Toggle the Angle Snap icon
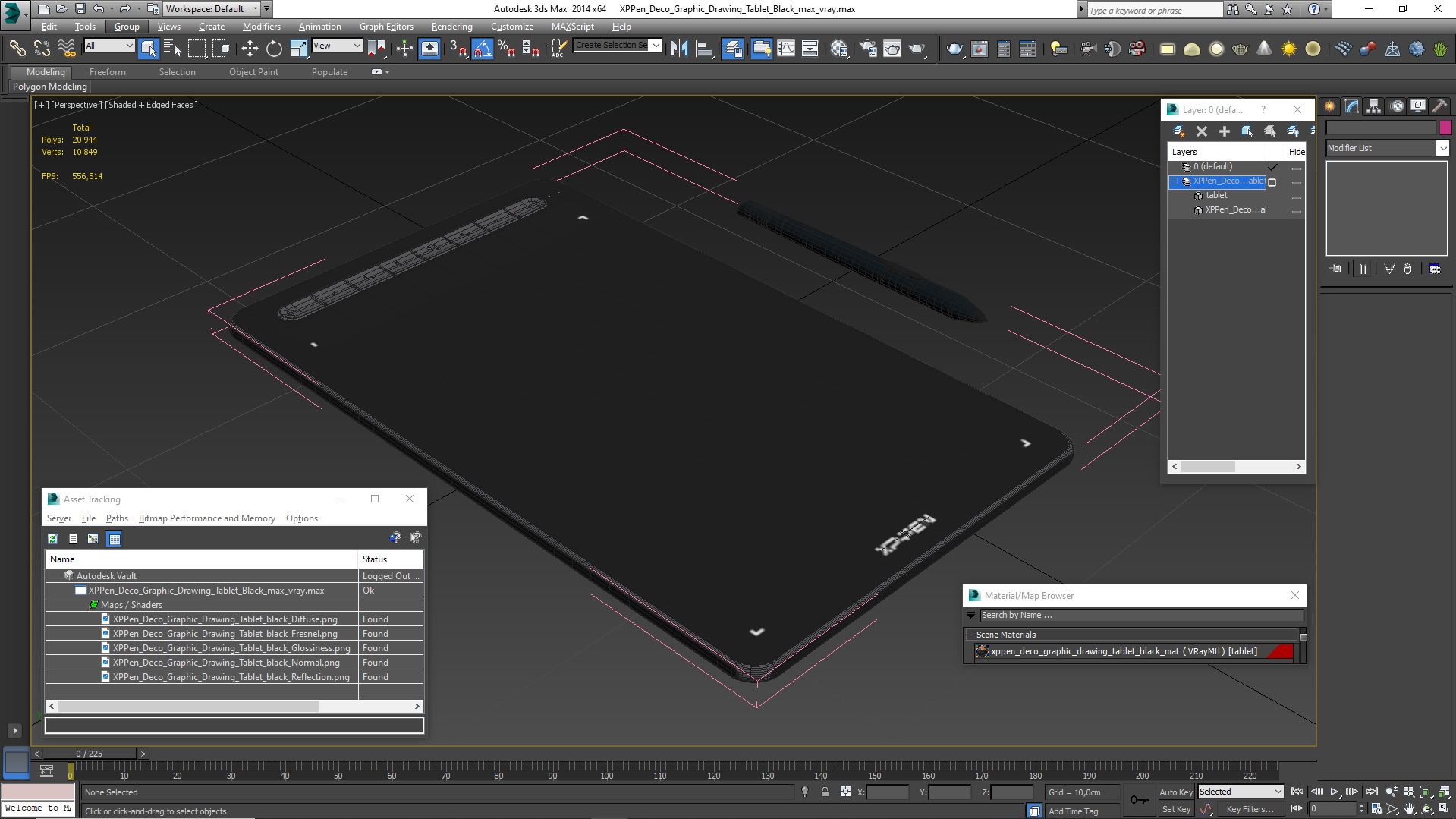Viewport: 1456px width, 819px height. [x=482, y=49]
